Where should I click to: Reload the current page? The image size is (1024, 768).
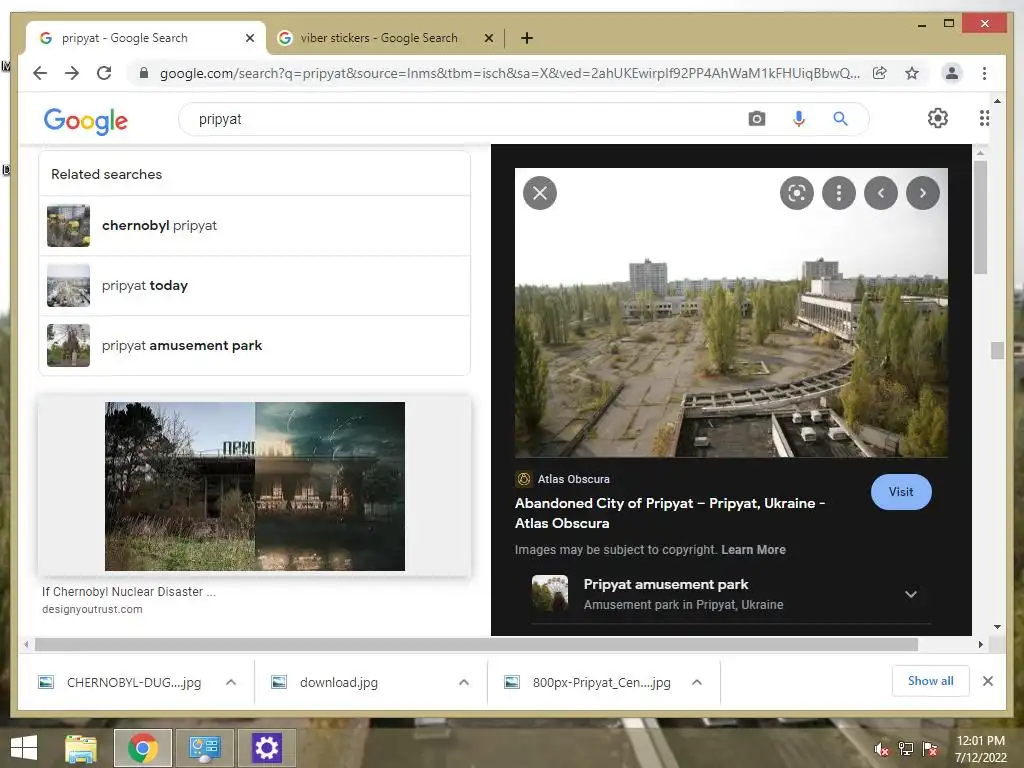pyautogui.click(x=104, y=73)
